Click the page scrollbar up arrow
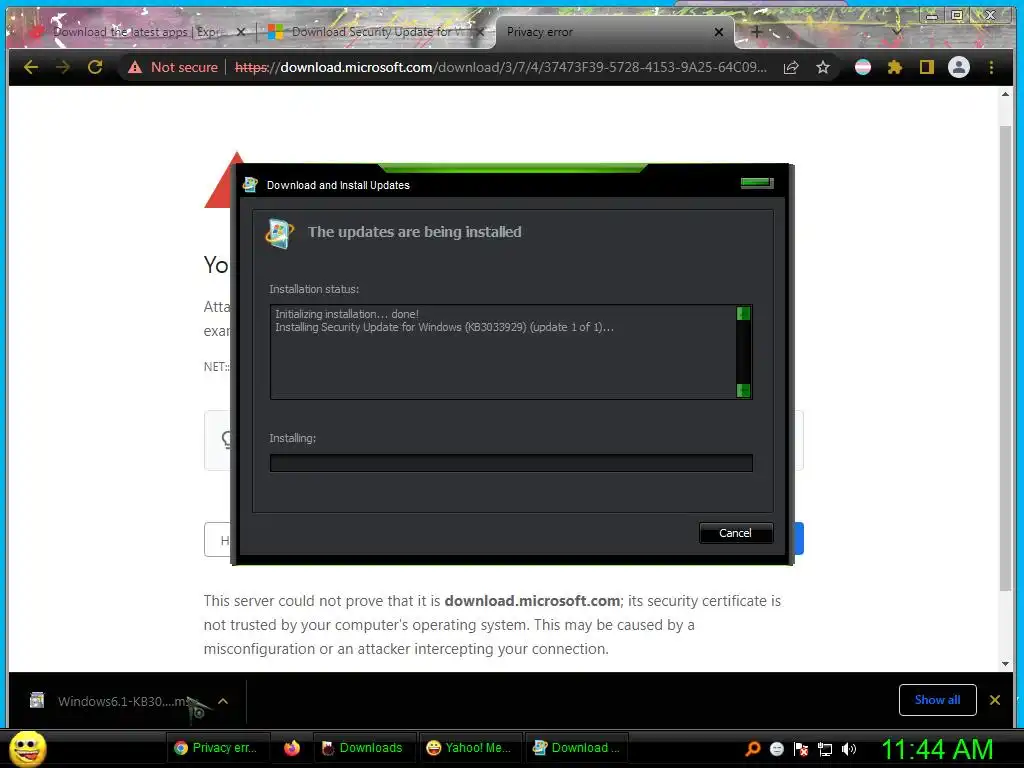The height and width of the screenshot is (768, 1024). point(1005,95)
